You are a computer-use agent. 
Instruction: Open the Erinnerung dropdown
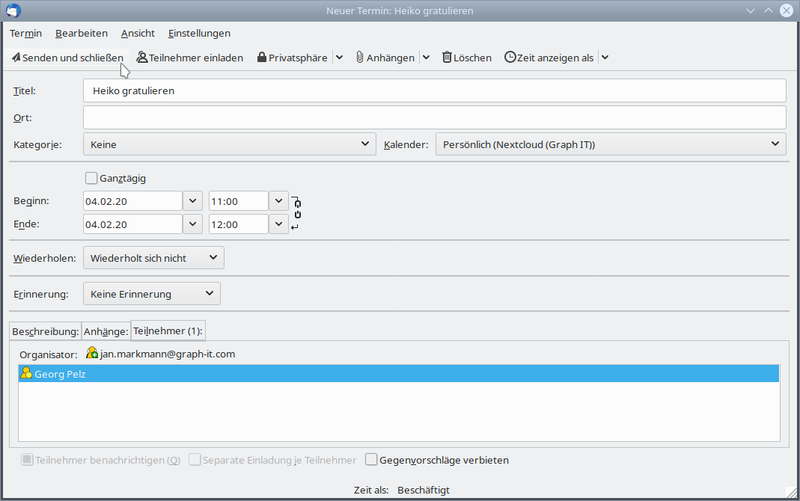[152, 294]
